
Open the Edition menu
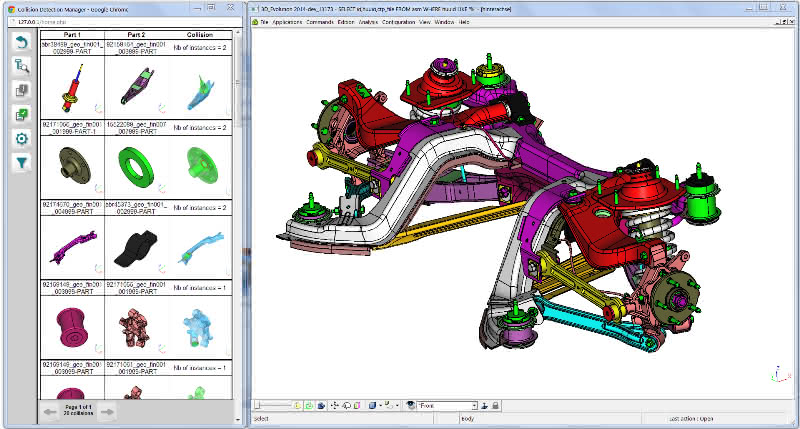pos(346,22)
